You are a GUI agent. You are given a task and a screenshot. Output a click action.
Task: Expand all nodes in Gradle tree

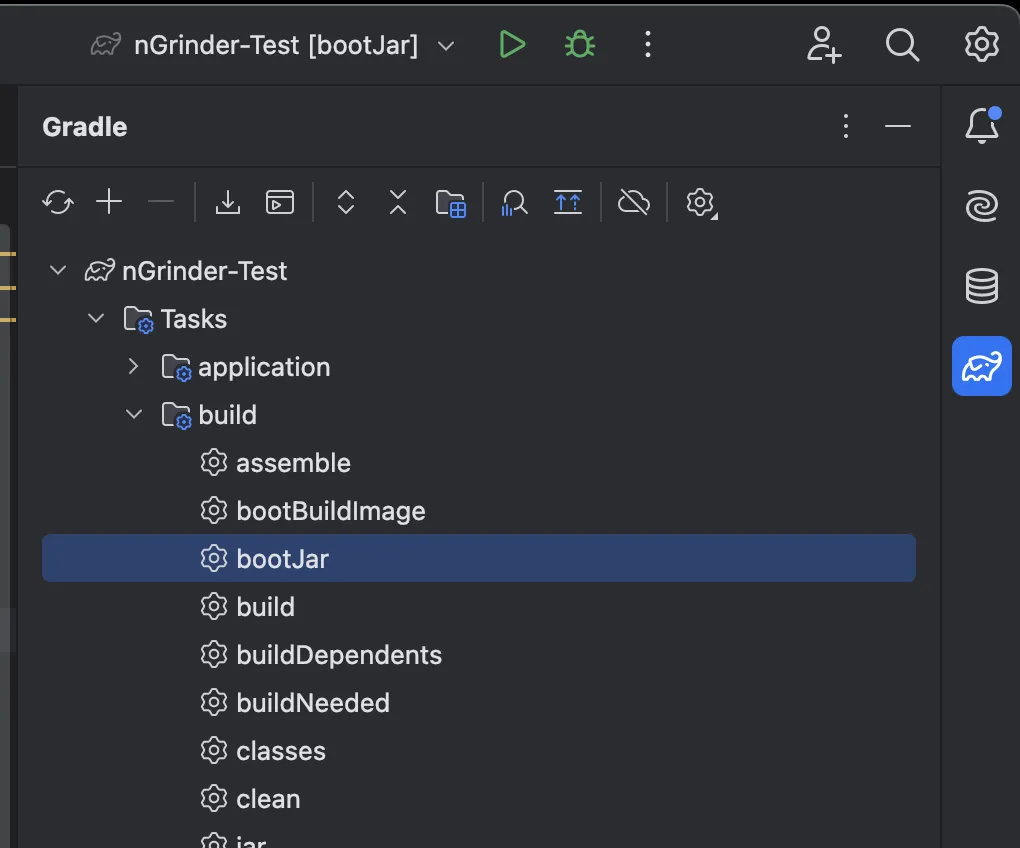coord(346,202)
